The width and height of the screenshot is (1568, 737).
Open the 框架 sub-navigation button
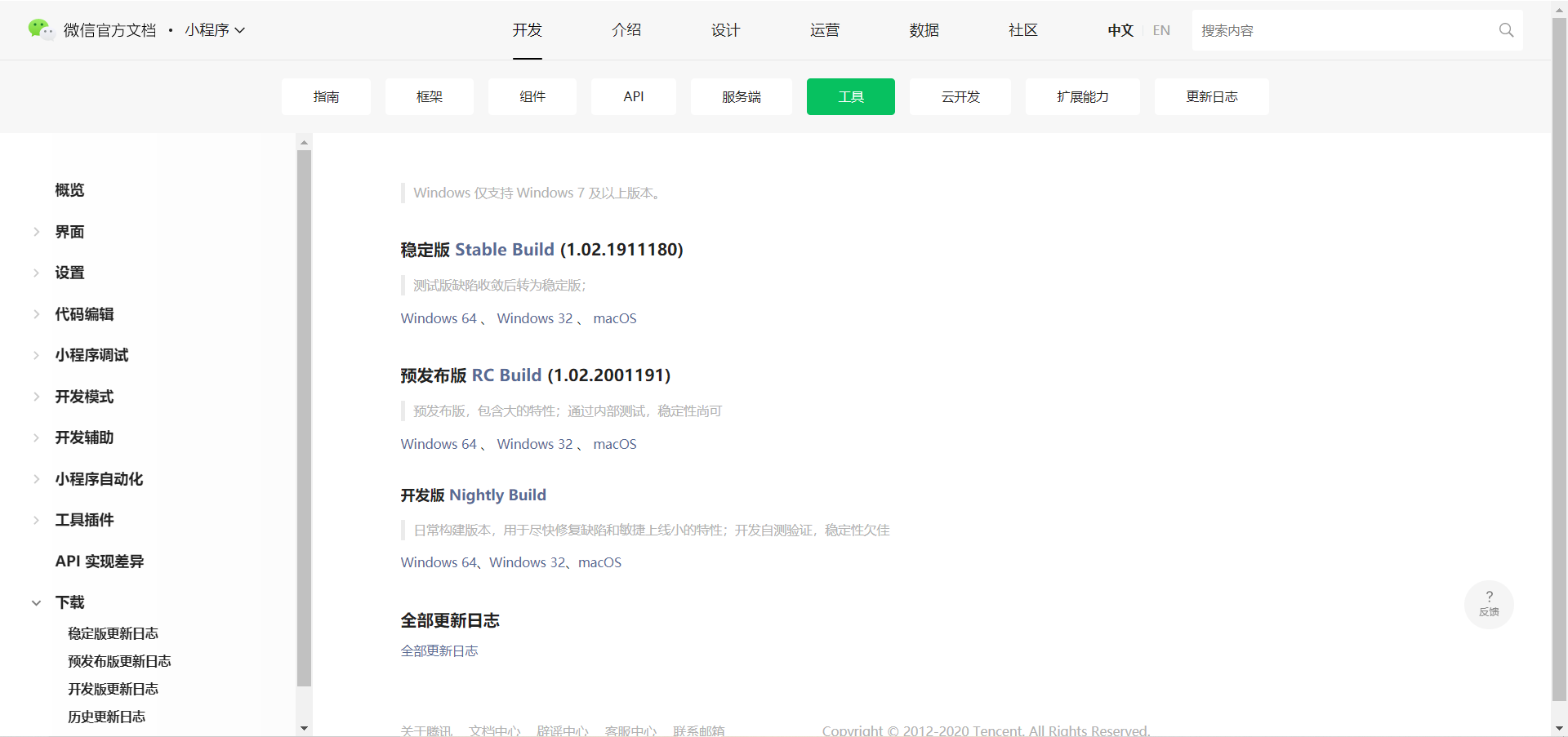[x=430, y=96]
